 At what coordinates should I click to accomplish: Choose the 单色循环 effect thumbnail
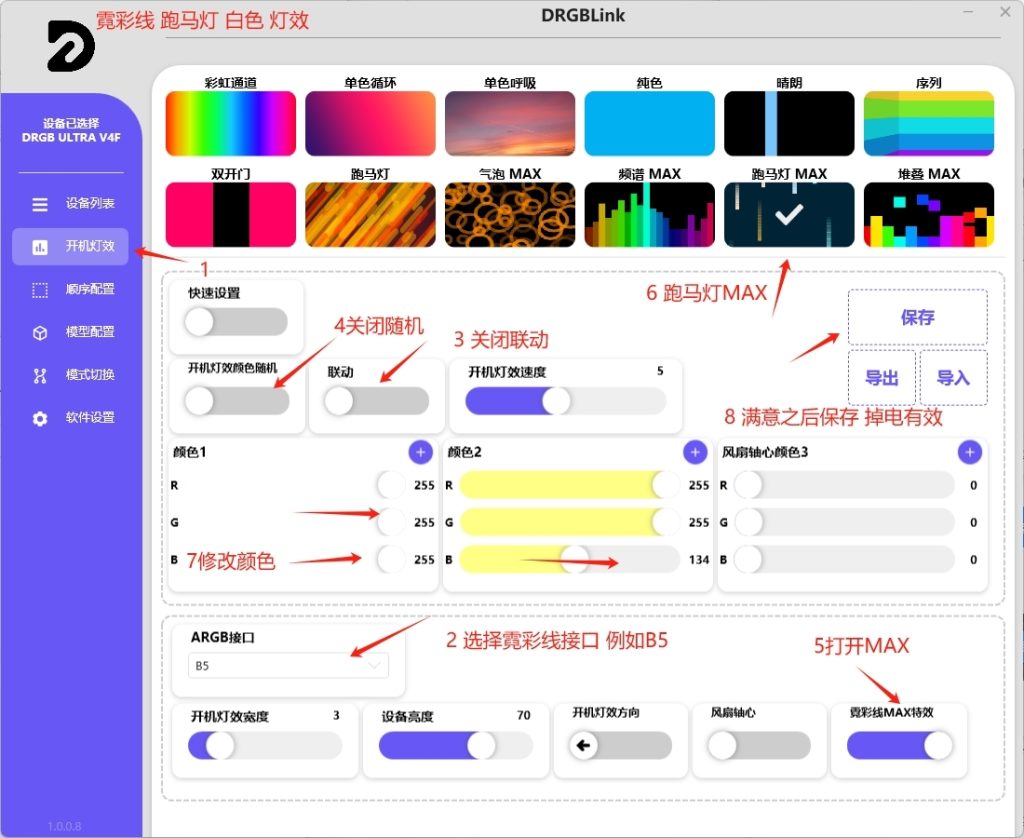pos(370,123)
